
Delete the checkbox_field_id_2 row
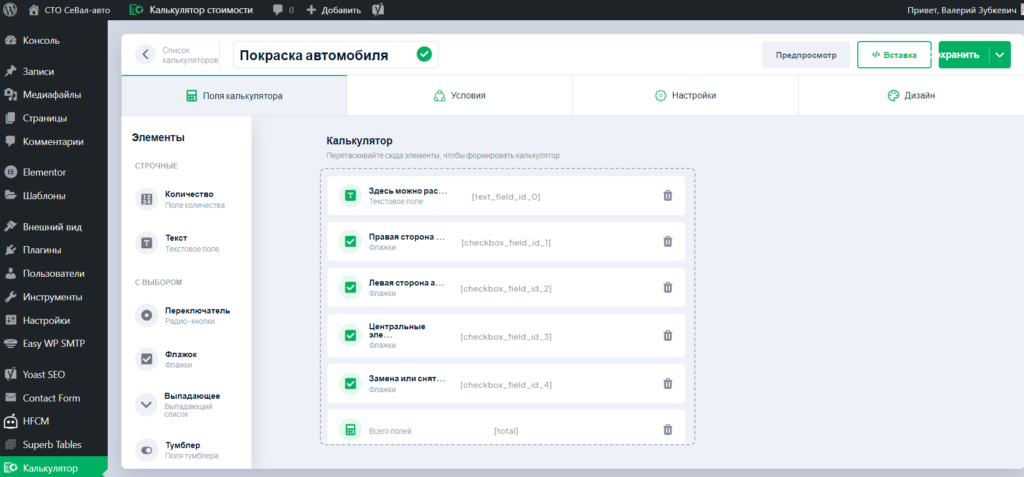click(x=667, y=288)
